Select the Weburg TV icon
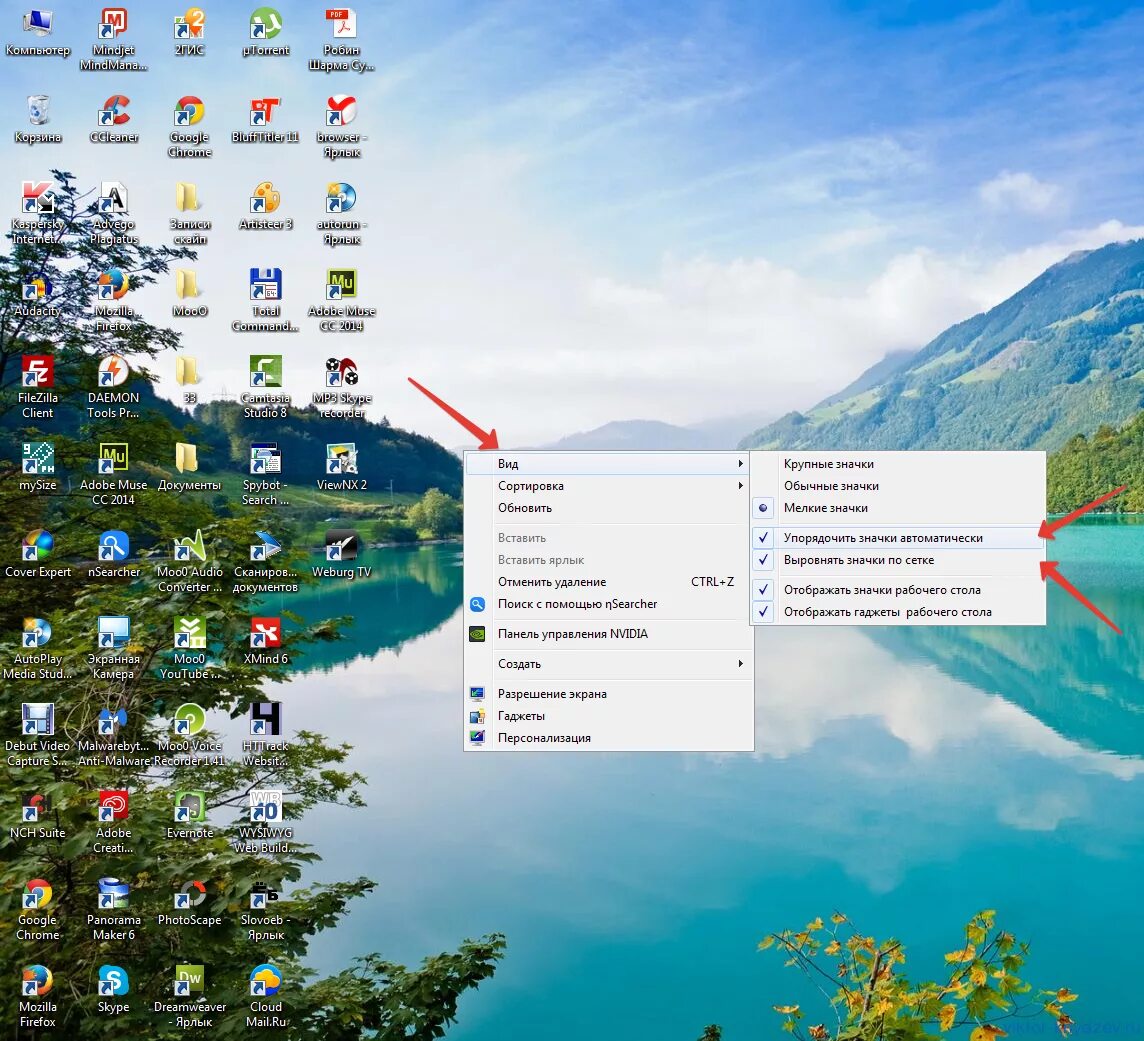1144x1041 pixels. tap(341, 554)
